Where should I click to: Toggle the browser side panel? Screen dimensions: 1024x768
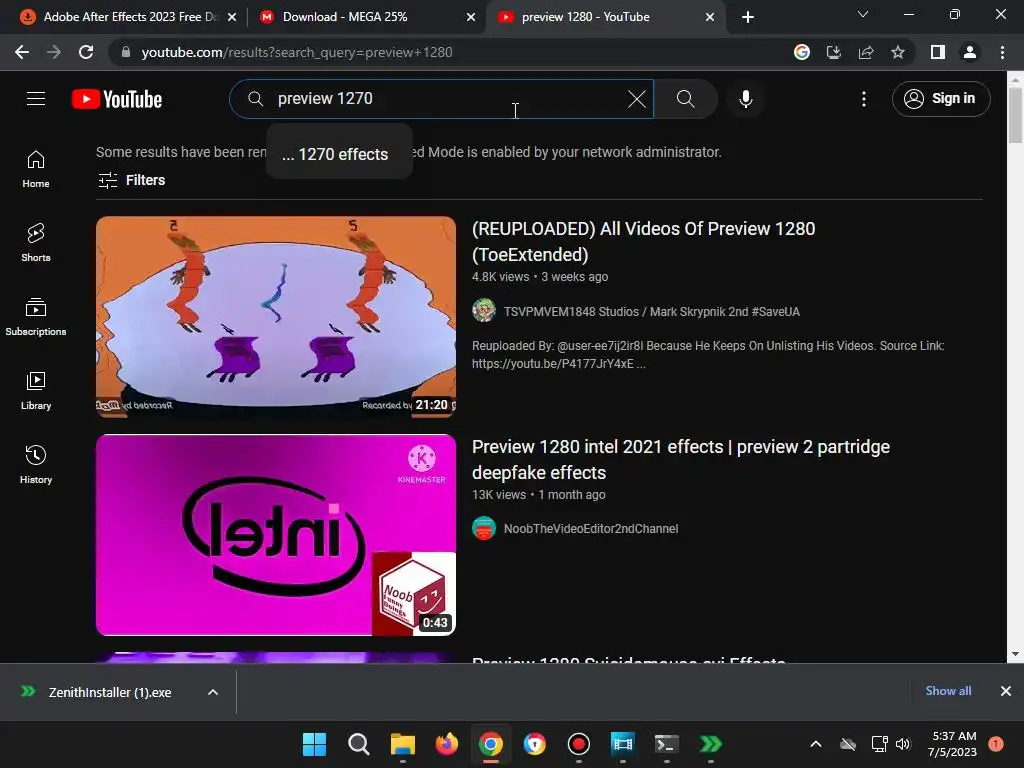coord(938,52)
